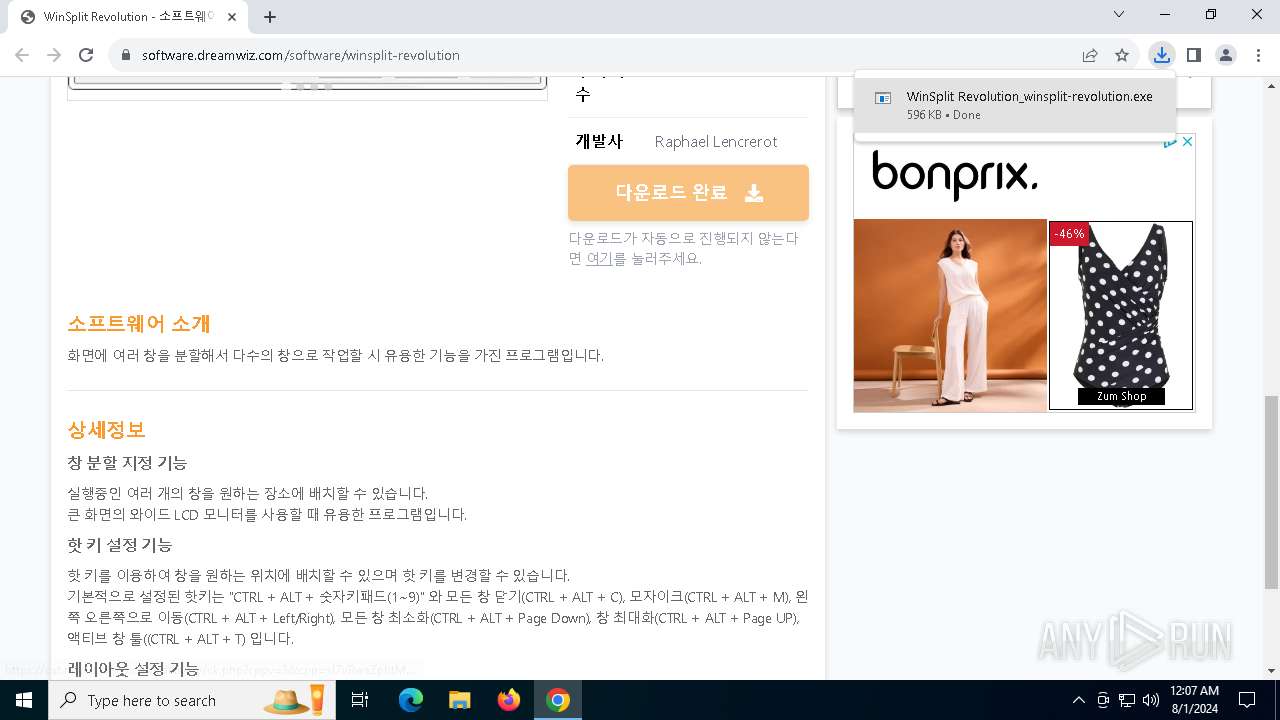Go back to the previous page
The height and width of the screenshot is (720, 1280).
[x=22, y=55]
